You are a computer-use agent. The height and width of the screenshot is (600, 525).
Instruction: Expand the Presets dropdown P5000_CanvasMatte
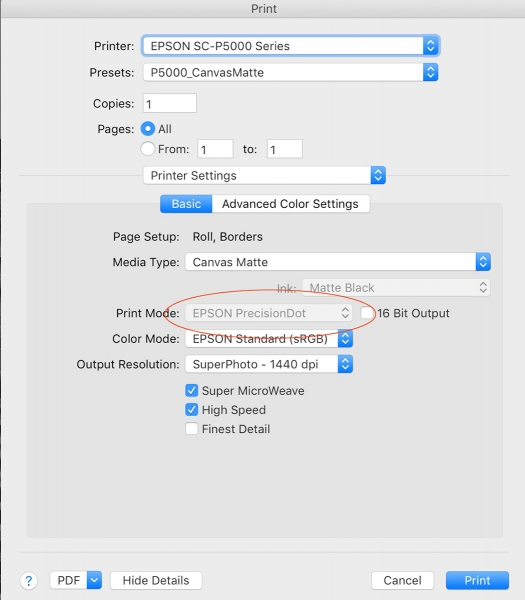290,72
